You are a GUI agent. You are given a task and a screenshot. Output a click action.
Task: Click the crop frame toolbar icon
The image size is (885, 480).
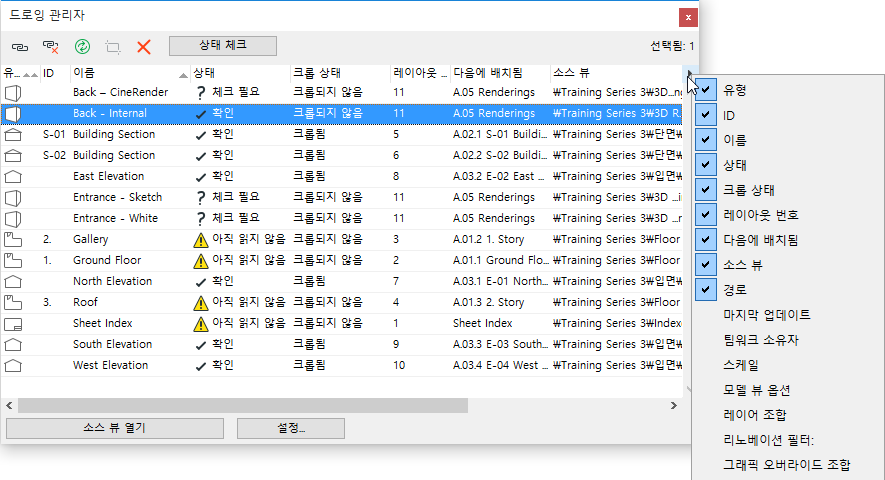(x=113, y=47)
